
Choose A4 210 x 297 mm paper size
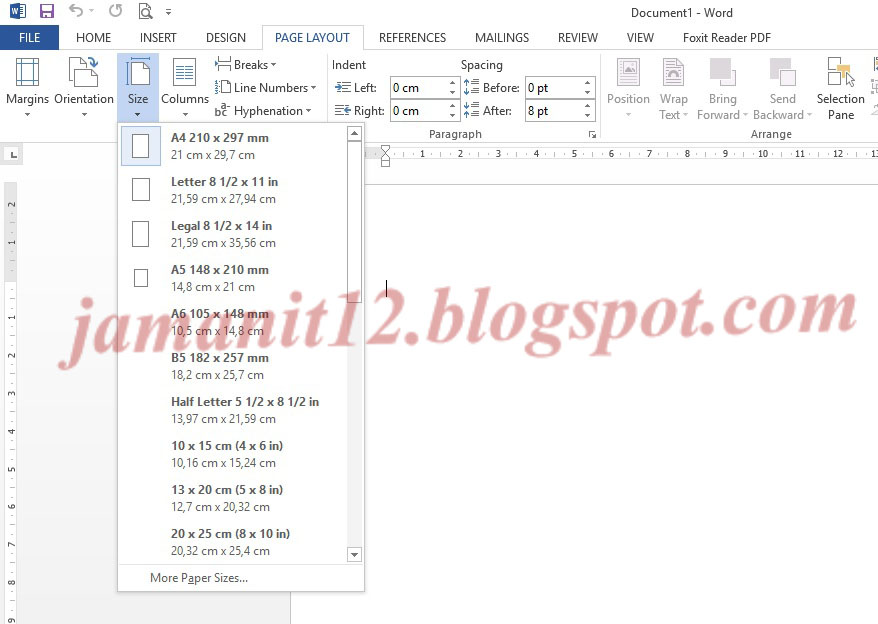point(233,146)
